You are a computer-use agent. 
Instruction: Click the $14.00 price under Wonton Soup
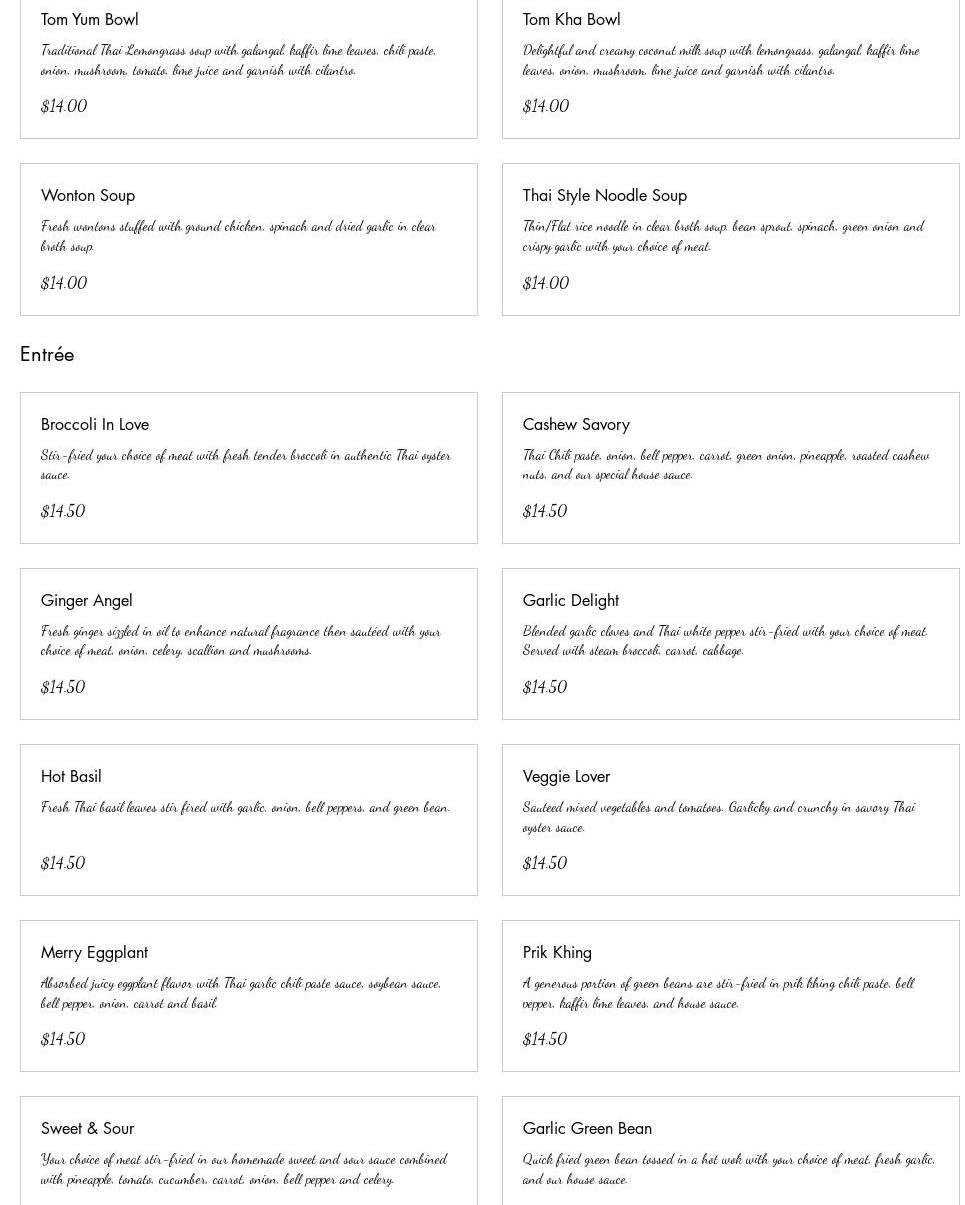pos(64,283)
